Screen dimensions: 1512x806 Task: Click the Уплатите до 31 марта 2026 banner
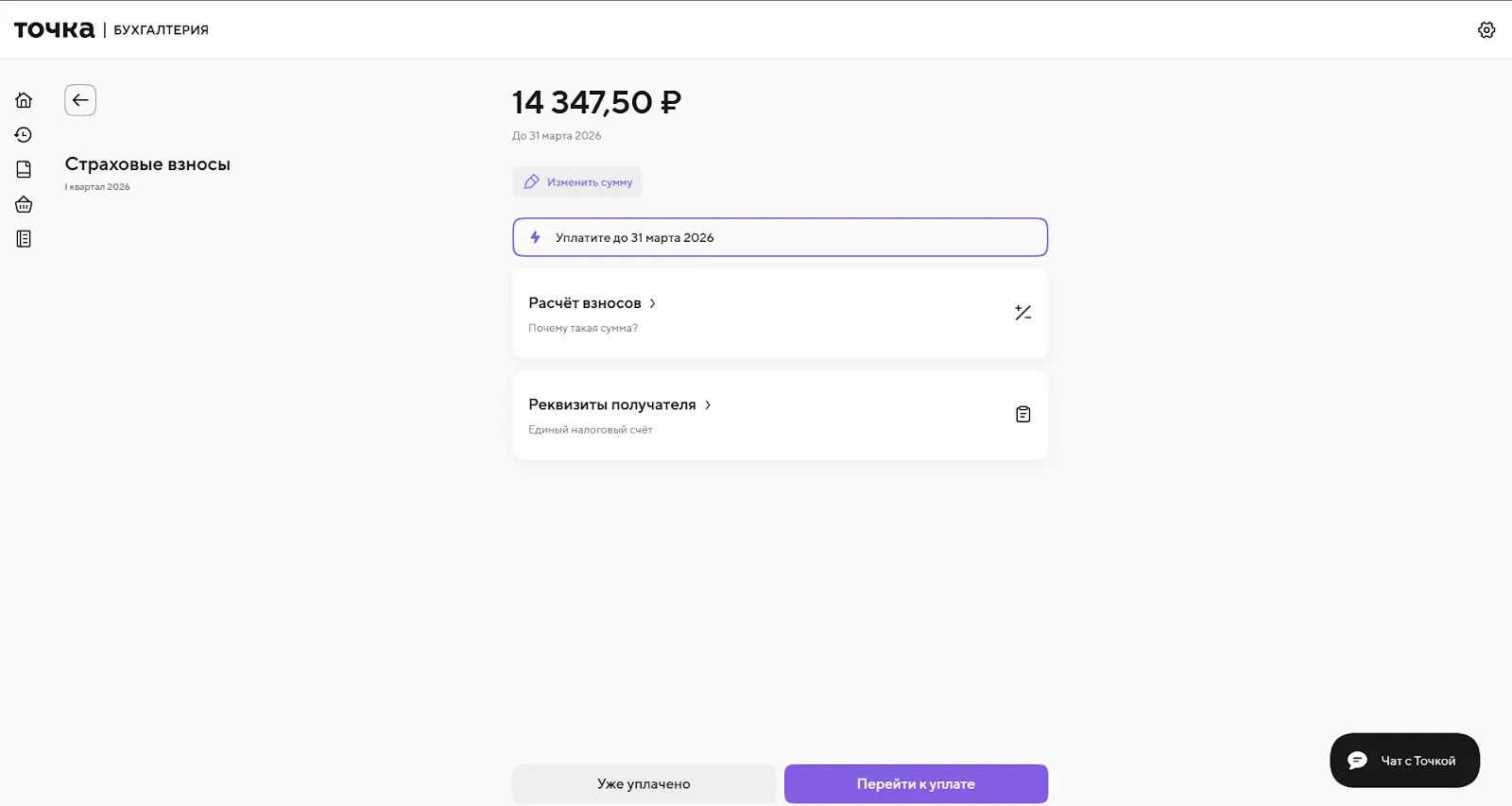click(x=780, y=237)
